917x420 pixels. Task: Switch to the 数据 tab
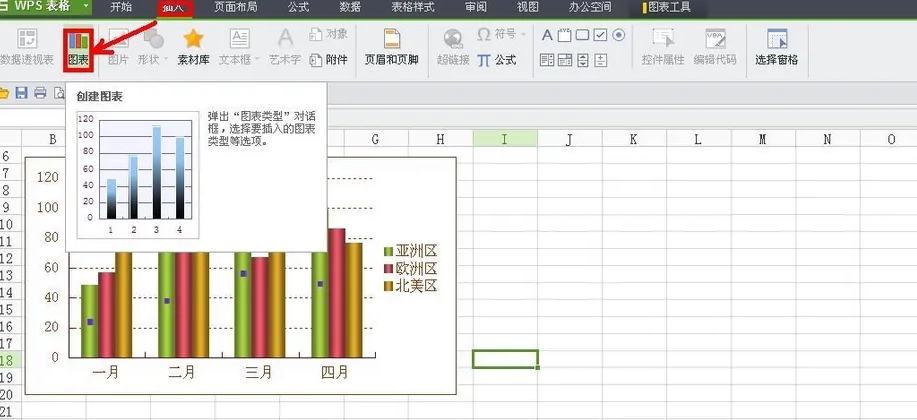[x=350, y=7]
